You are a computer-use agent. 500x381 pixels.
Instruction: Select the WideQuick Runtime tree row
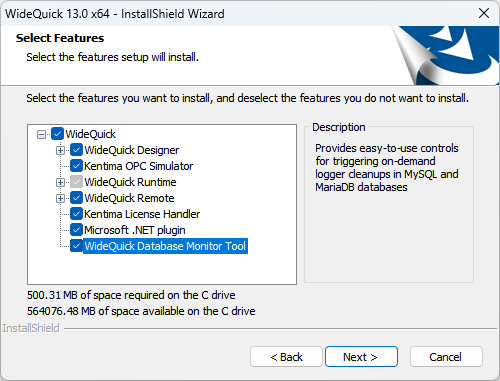click(130, 182)
